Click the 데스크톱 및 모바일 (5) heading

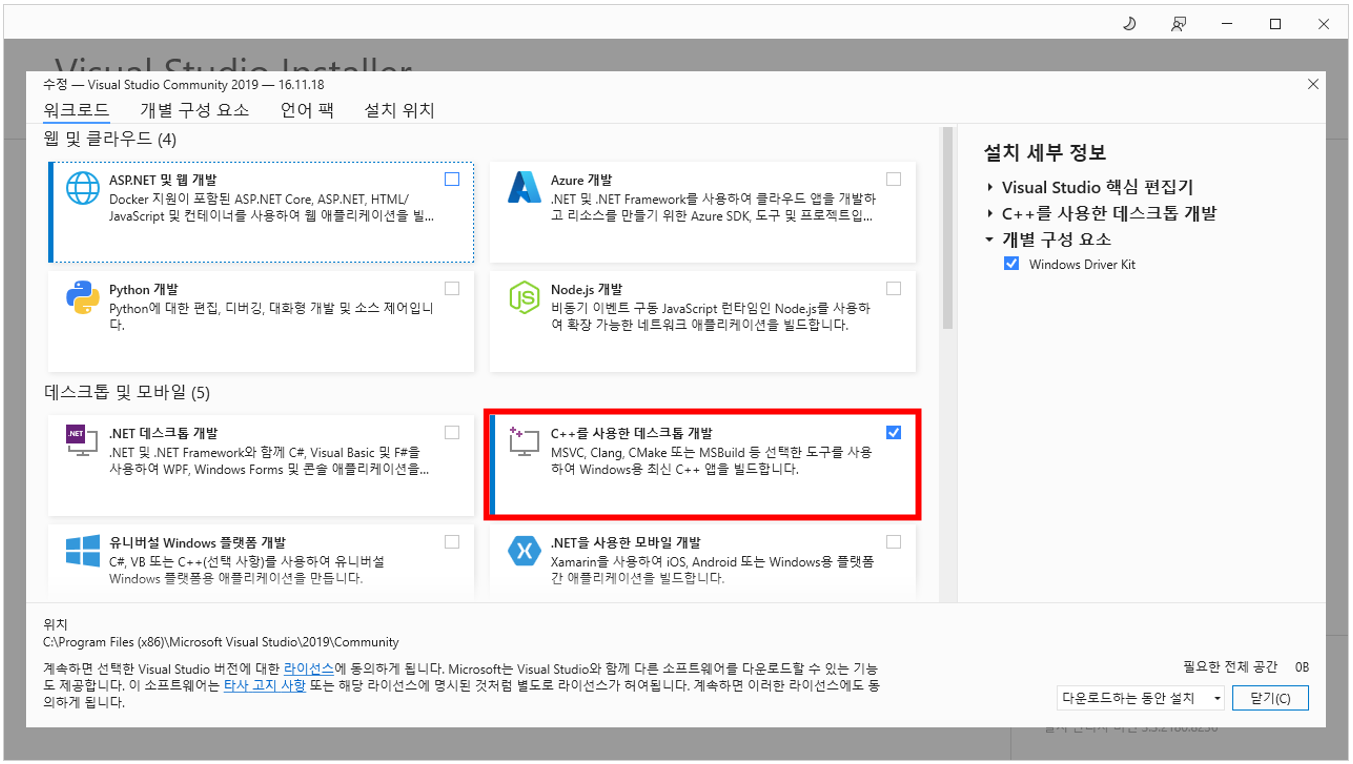[x=127, y=392]
